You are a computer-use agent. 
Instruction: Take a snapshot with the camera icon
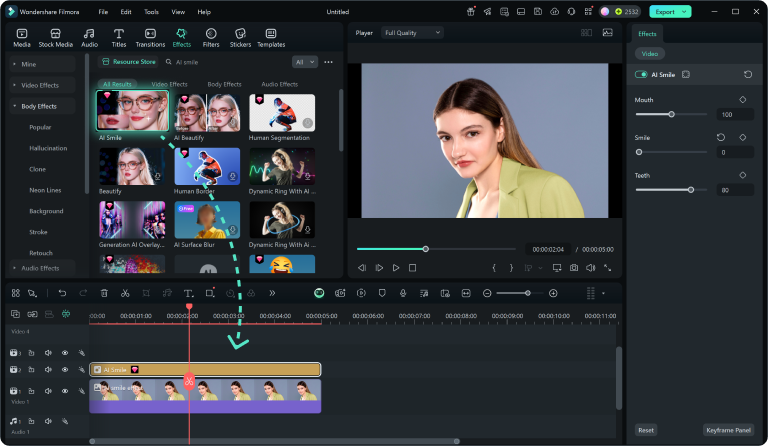pyautogui.click(x=574, y=268)
